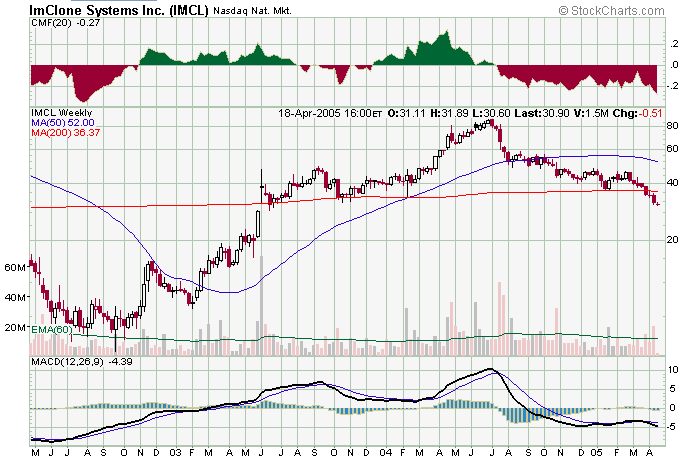Click the last candlestick in April 2005
679x463 pixels.
[658, 204]
